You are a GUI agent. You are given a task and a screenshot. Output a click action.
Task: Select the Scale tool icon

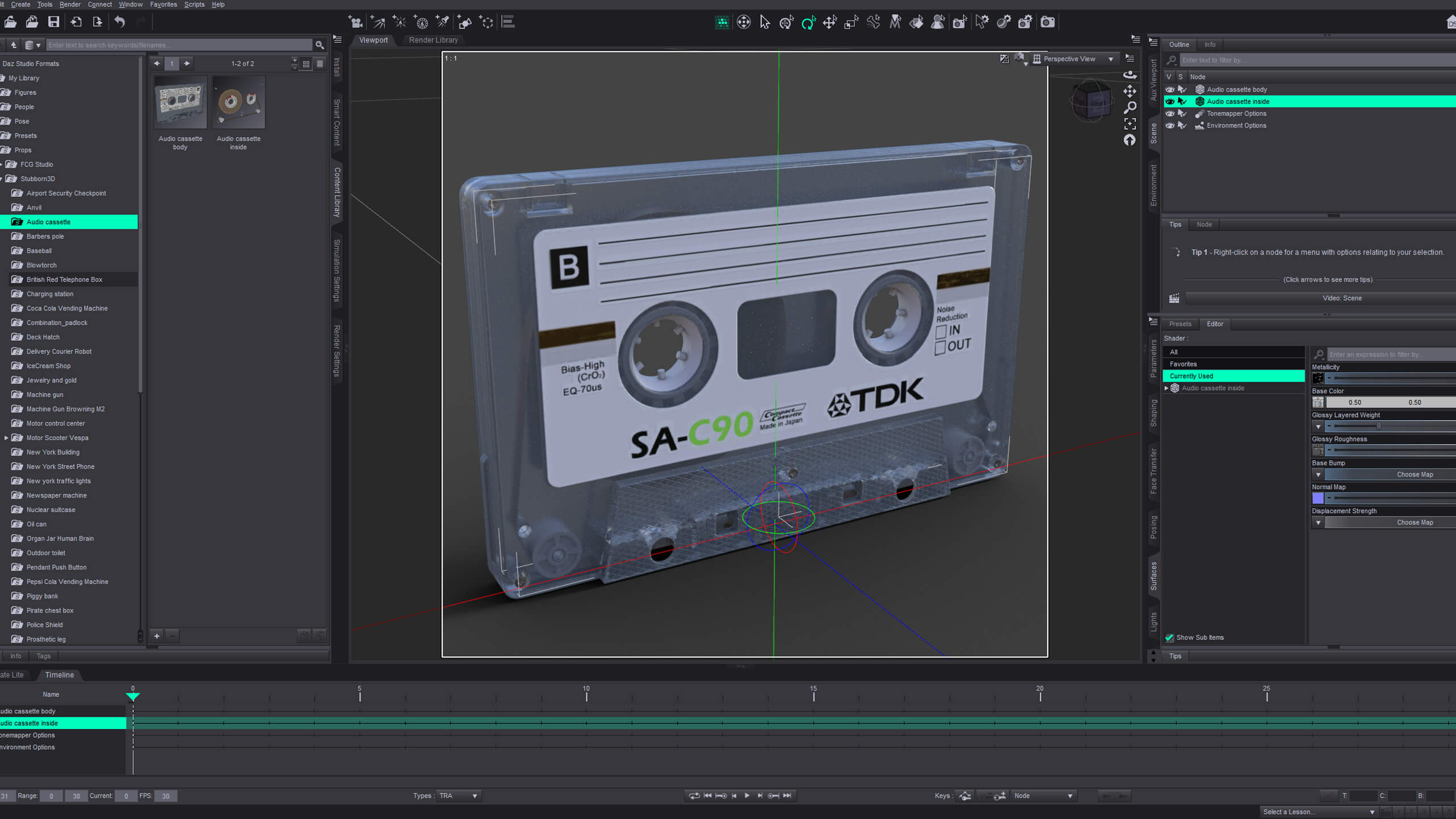click(x=851, y=22)
